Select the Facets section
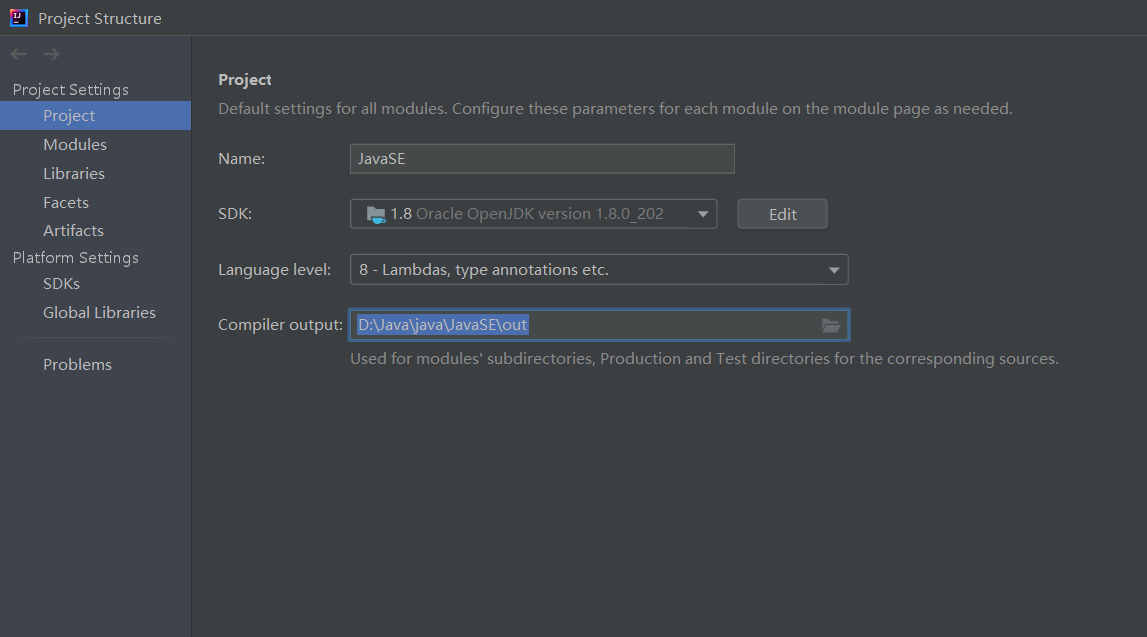1147x637 pixels. click(66, 203)
